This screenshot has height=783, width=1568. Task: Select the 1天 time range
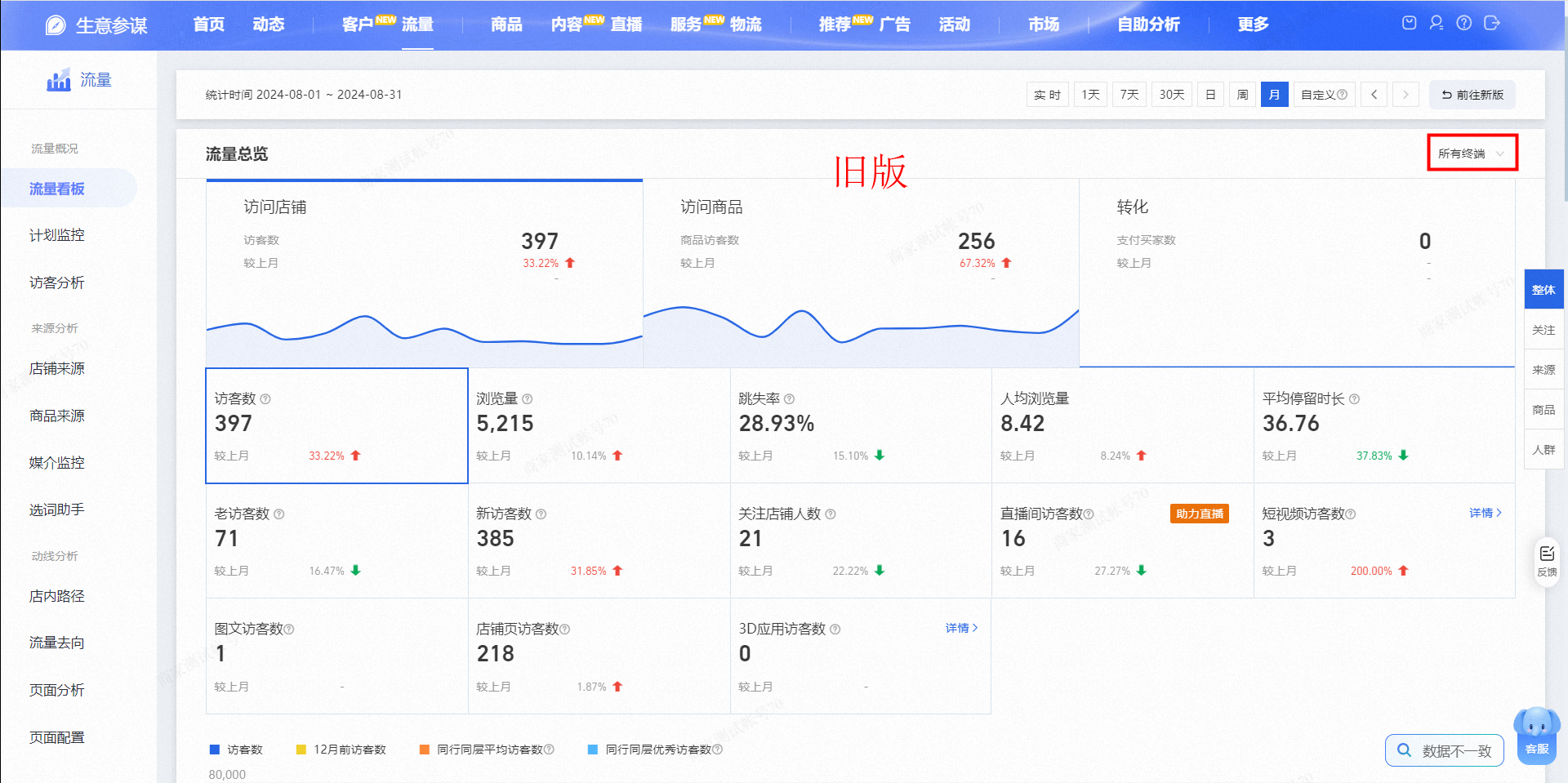pyautogui.click(x=1091, y=95)
